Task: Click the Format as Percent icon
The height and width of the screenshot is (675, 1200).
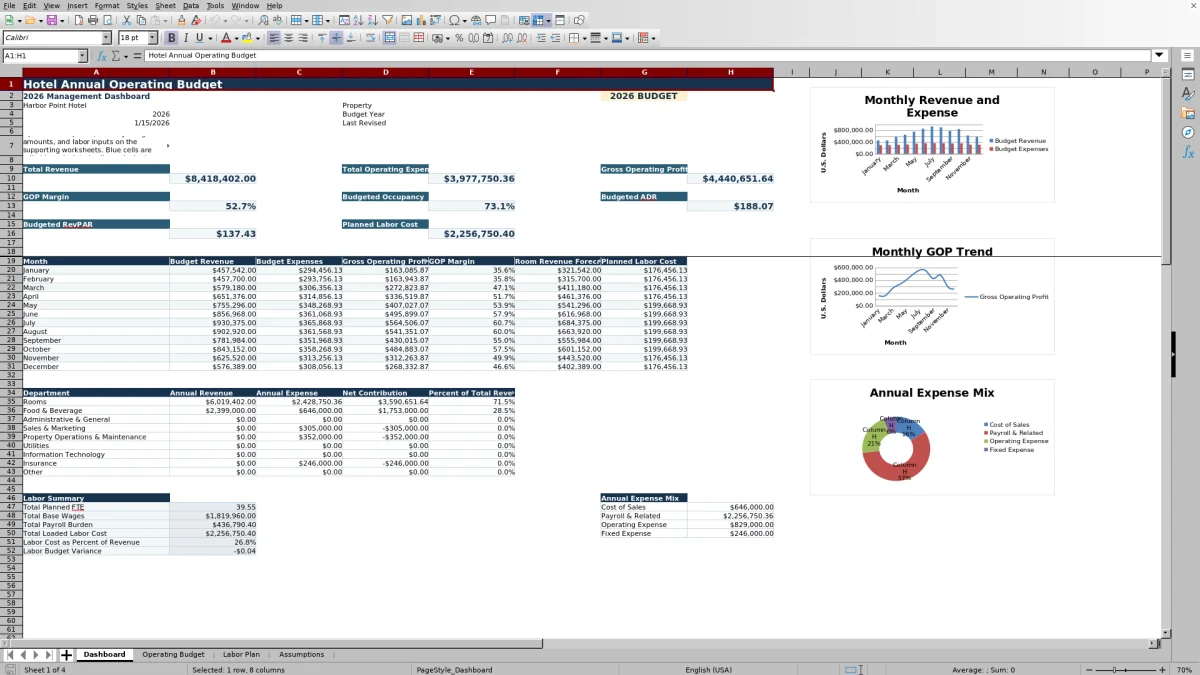Action: click(x=459, y=38)
